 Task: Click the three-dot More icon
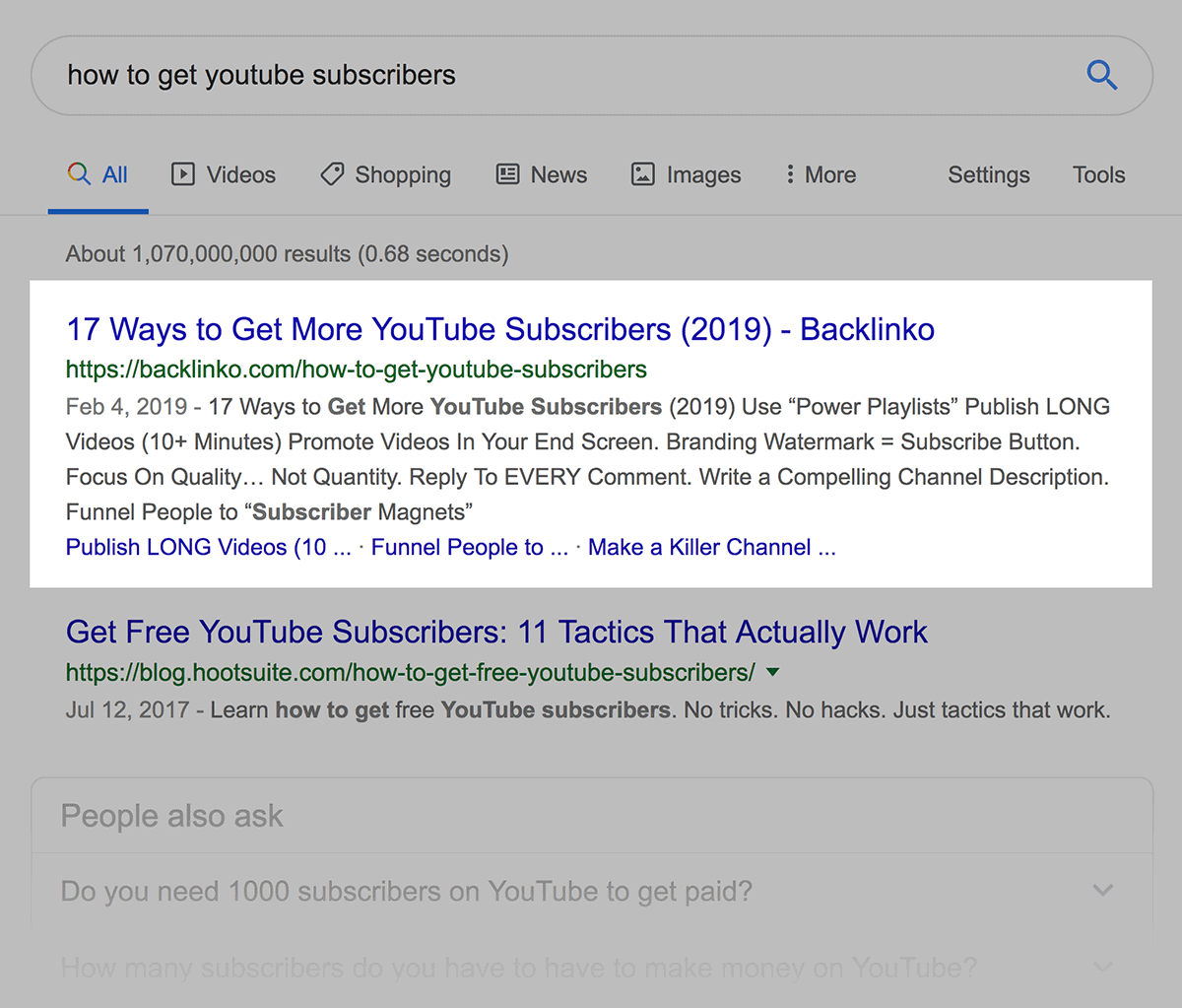[x=790, y=174]
